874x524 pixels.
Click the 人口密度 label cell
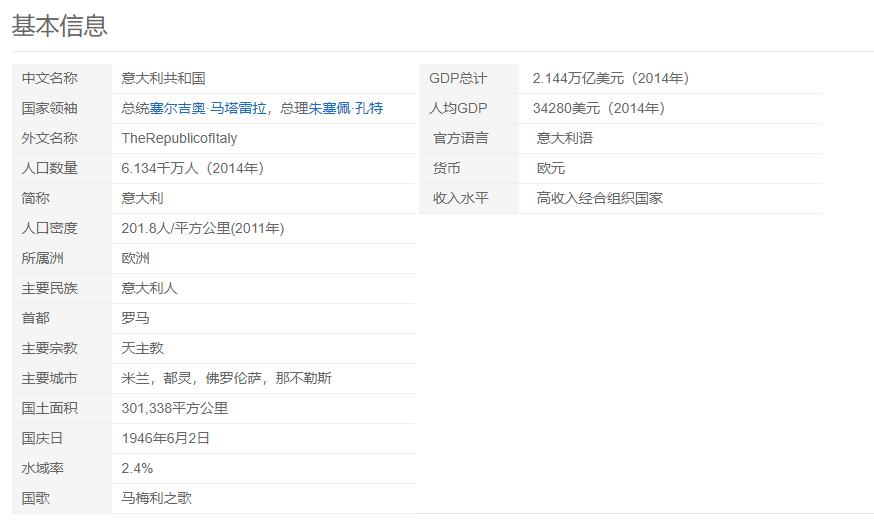click(62, 229)
